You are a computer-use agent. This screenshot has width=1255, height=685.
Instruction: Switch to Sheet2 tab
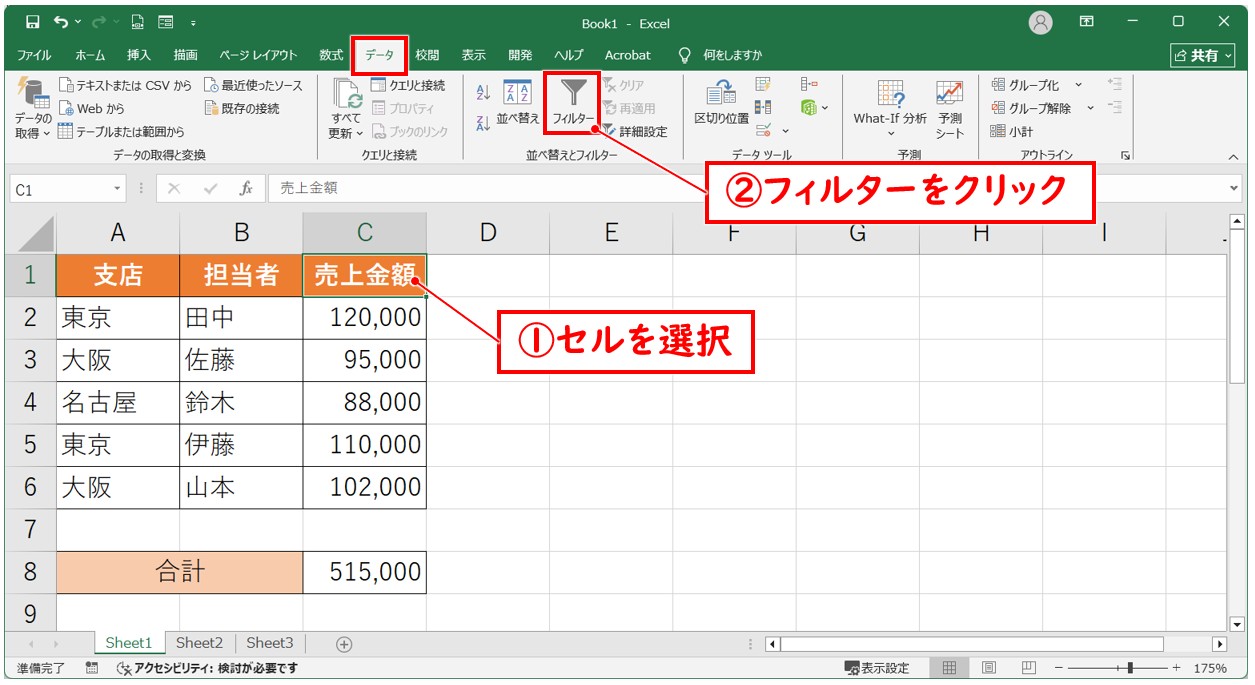(199, 643)
